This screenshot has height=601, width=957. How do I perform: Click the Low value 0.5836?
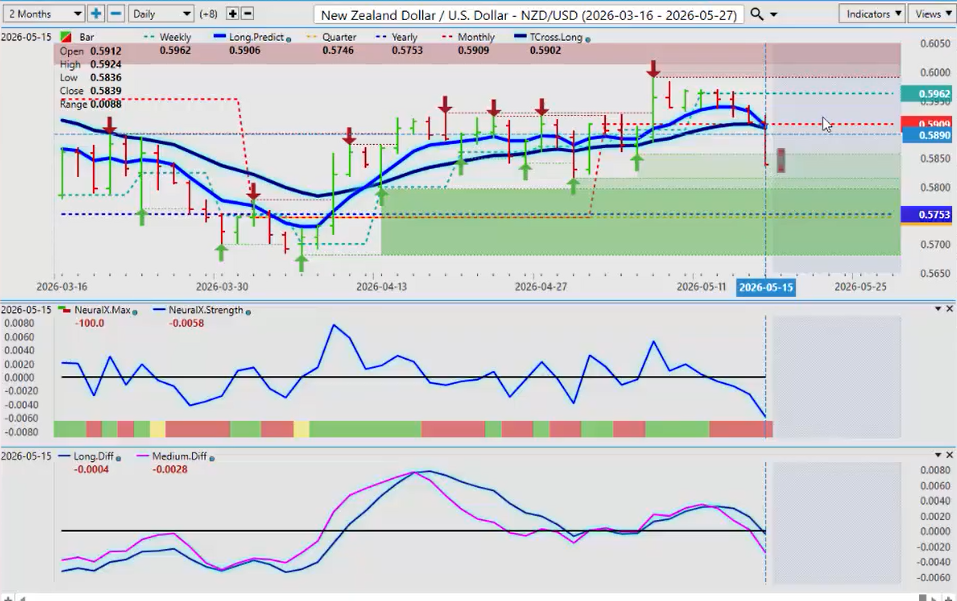105,77
